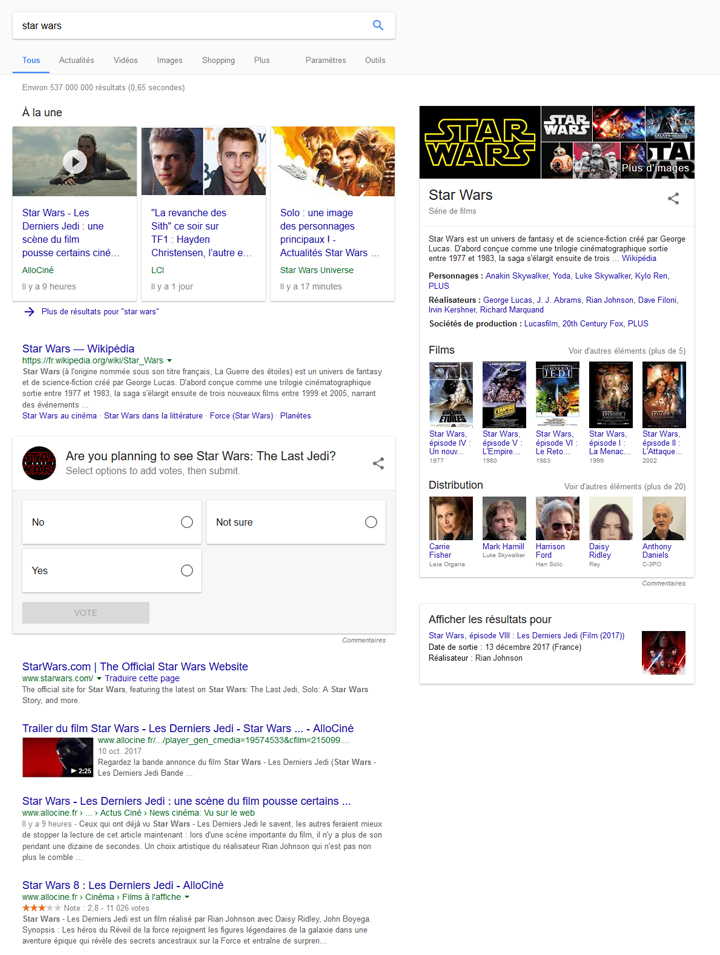720x955 pixels.
Task: Show more Films elements (plus de 5)
Action: (x=627, y=351)
